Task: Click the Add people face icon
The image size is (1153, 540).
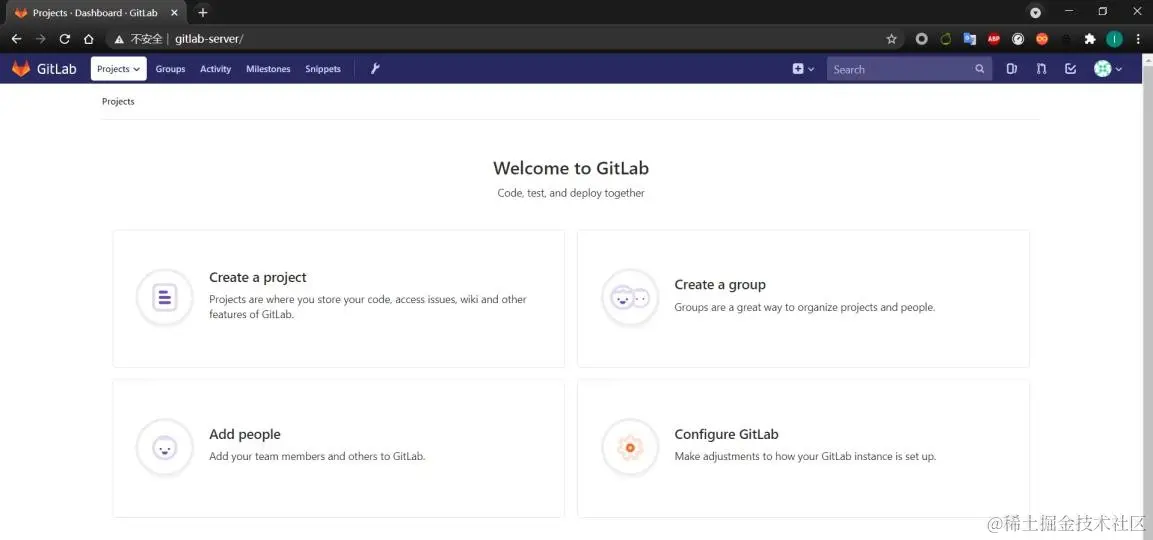Action: coord(165,447)
